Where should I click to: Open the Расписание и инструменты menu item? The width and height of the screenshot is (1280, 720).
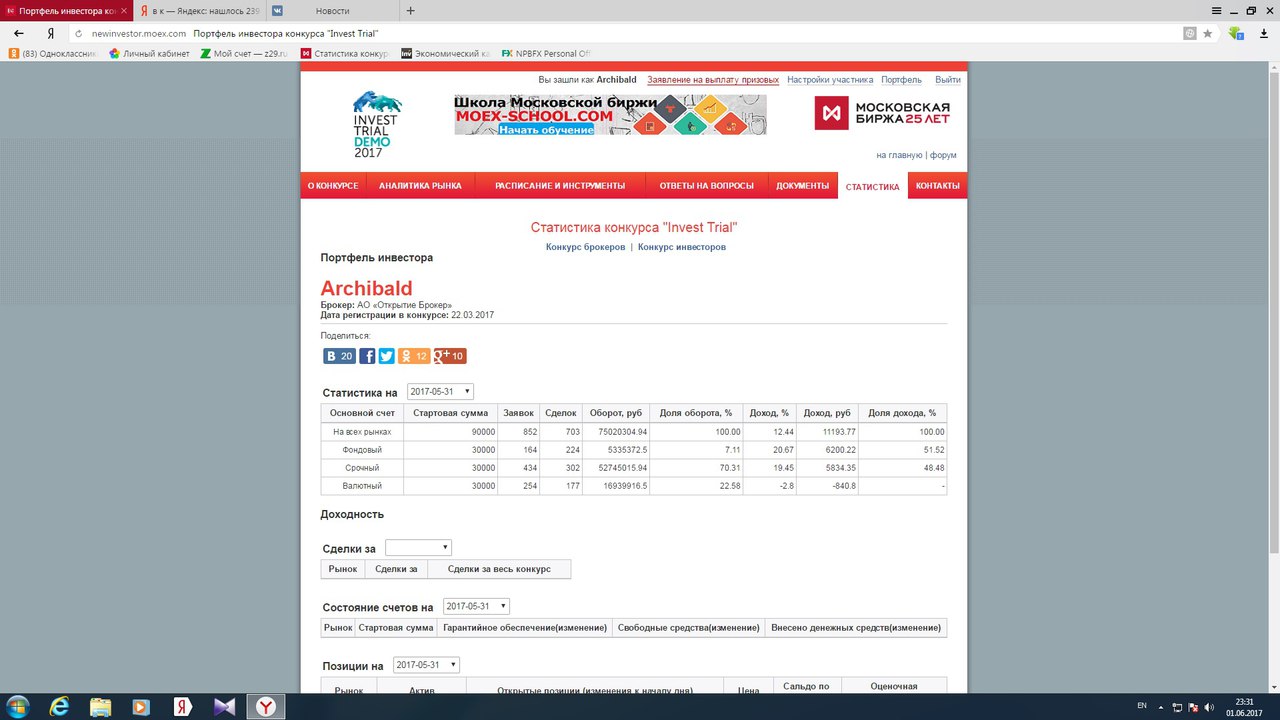[560, 186]
